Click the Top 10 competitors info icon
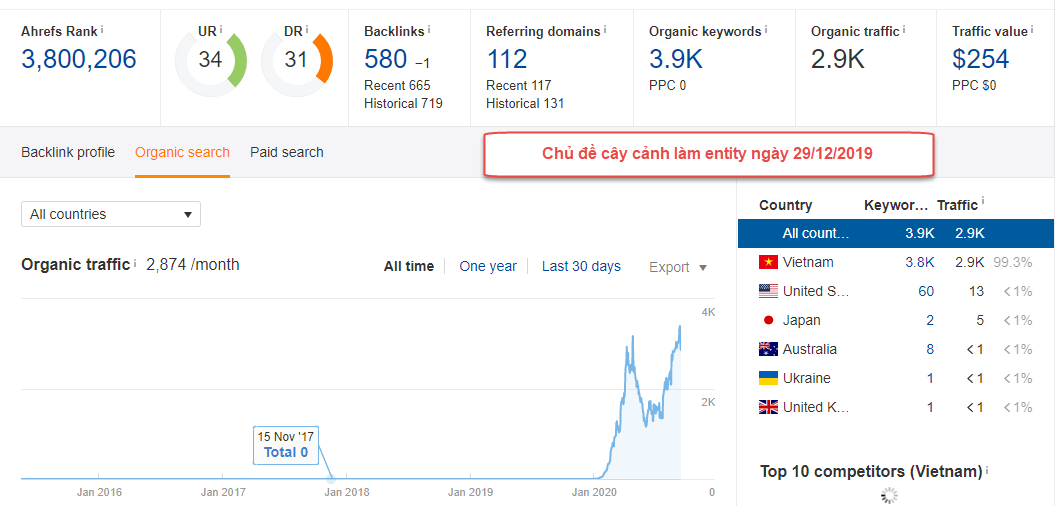The height and width of the screenshot is (506, 1062). pos(987,469)
